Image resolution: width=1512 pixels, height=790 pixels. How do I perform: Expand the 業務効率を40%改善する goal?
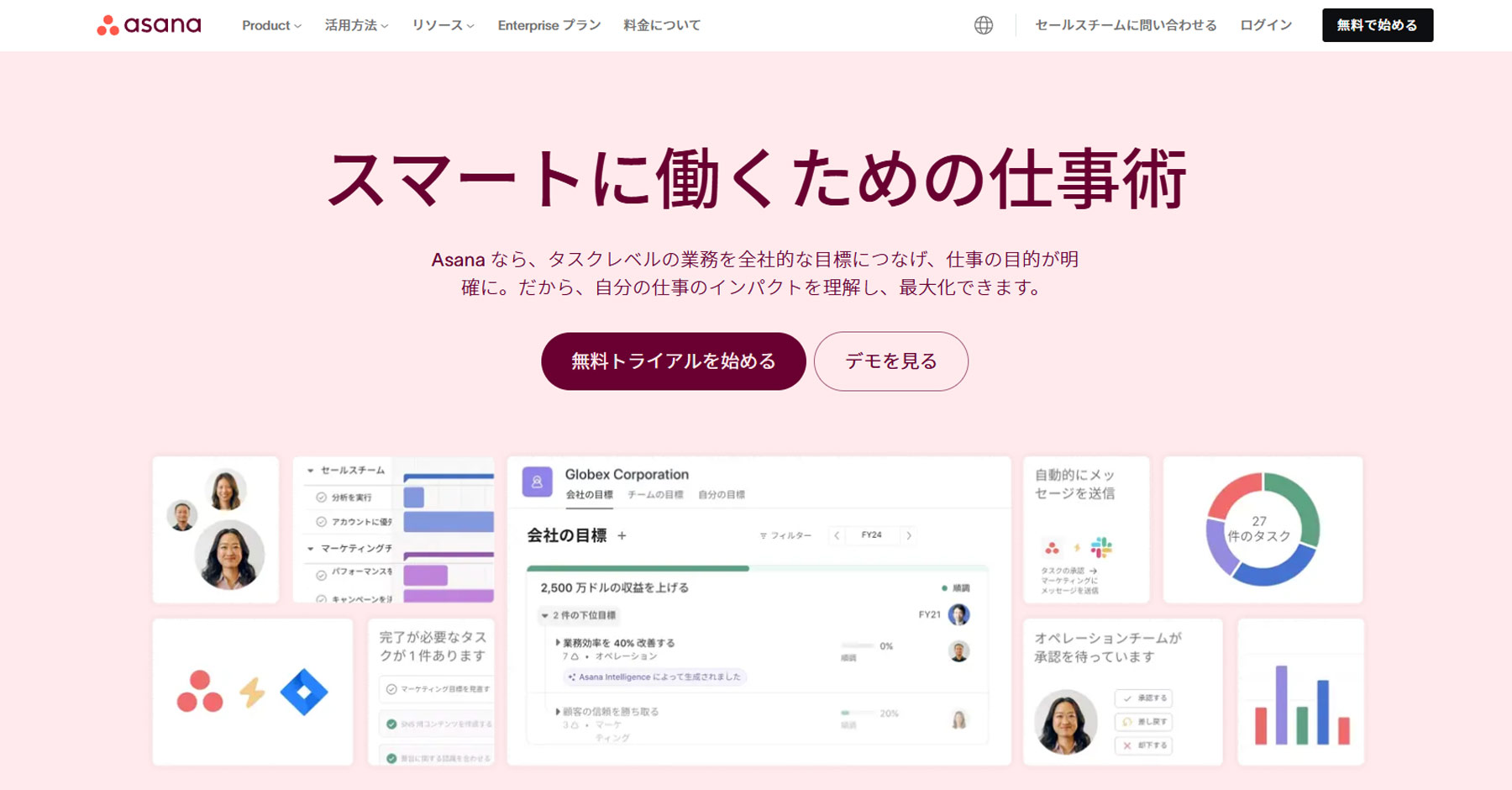(557, 643)
